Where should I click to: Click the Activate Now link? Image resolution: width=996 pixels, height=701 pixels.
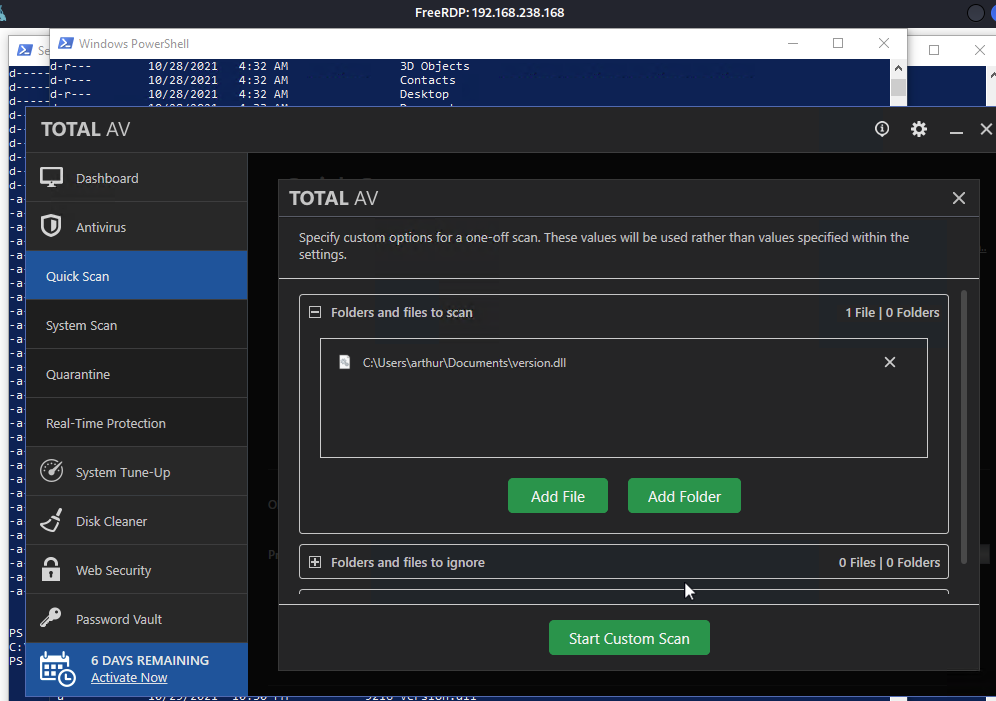[129, 677]
